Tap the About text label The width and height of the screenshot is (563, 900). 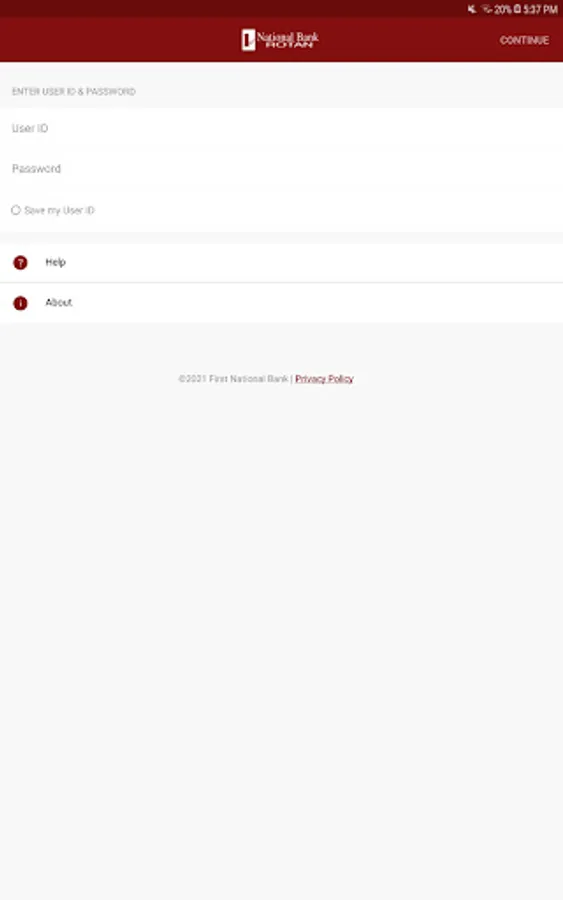coord(59,302)
